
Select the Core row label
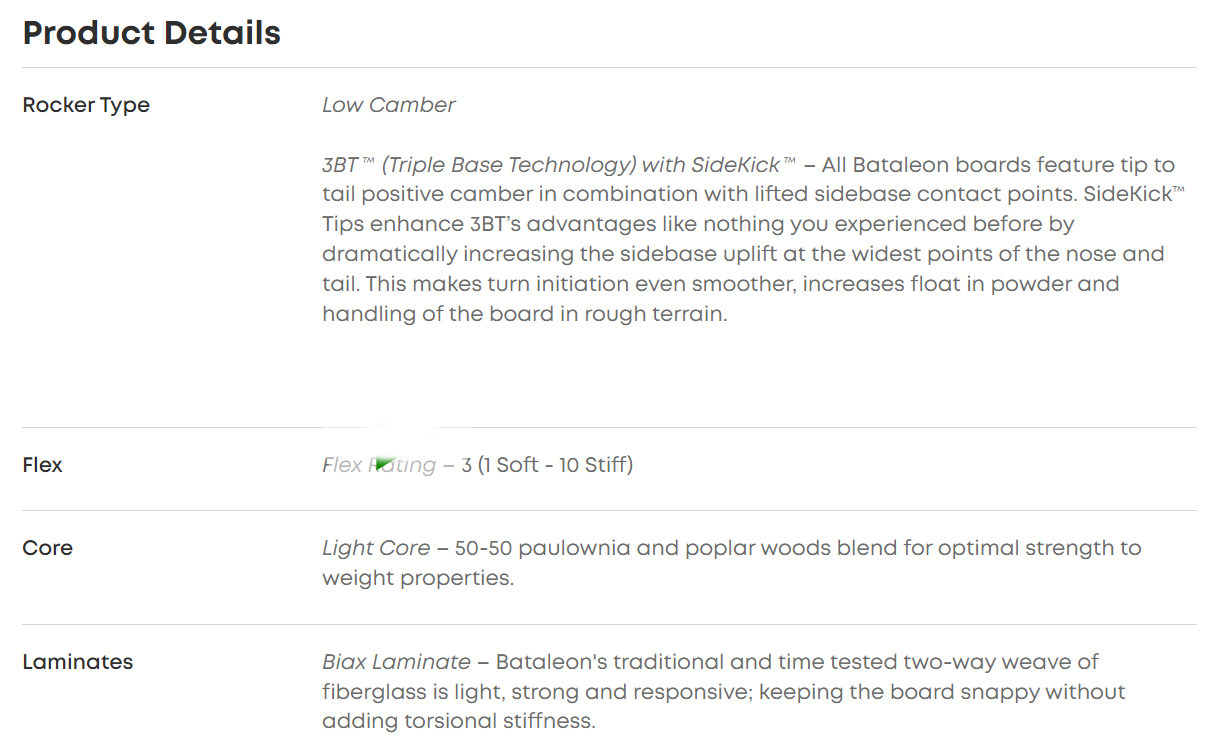tap(48, 548)
